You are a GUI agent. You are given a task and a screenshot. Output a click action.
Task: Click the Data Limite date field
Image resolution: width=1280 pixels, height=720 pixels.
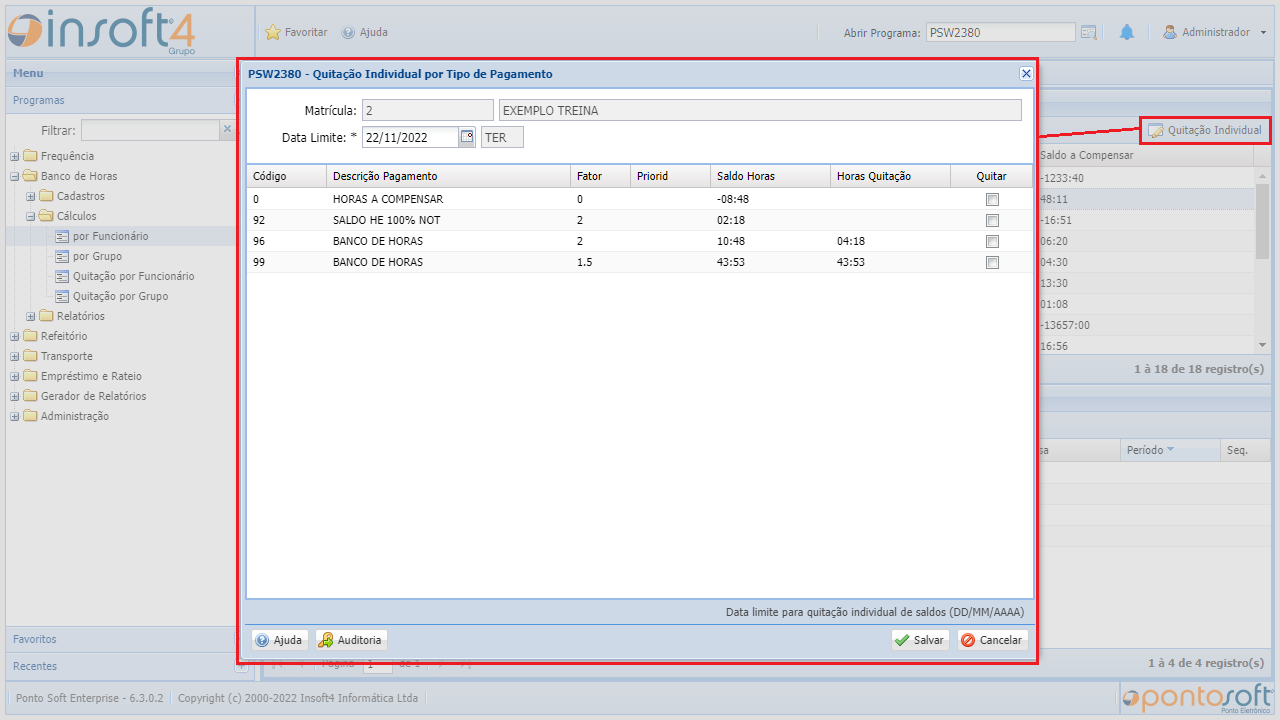(x=410, y=137)
